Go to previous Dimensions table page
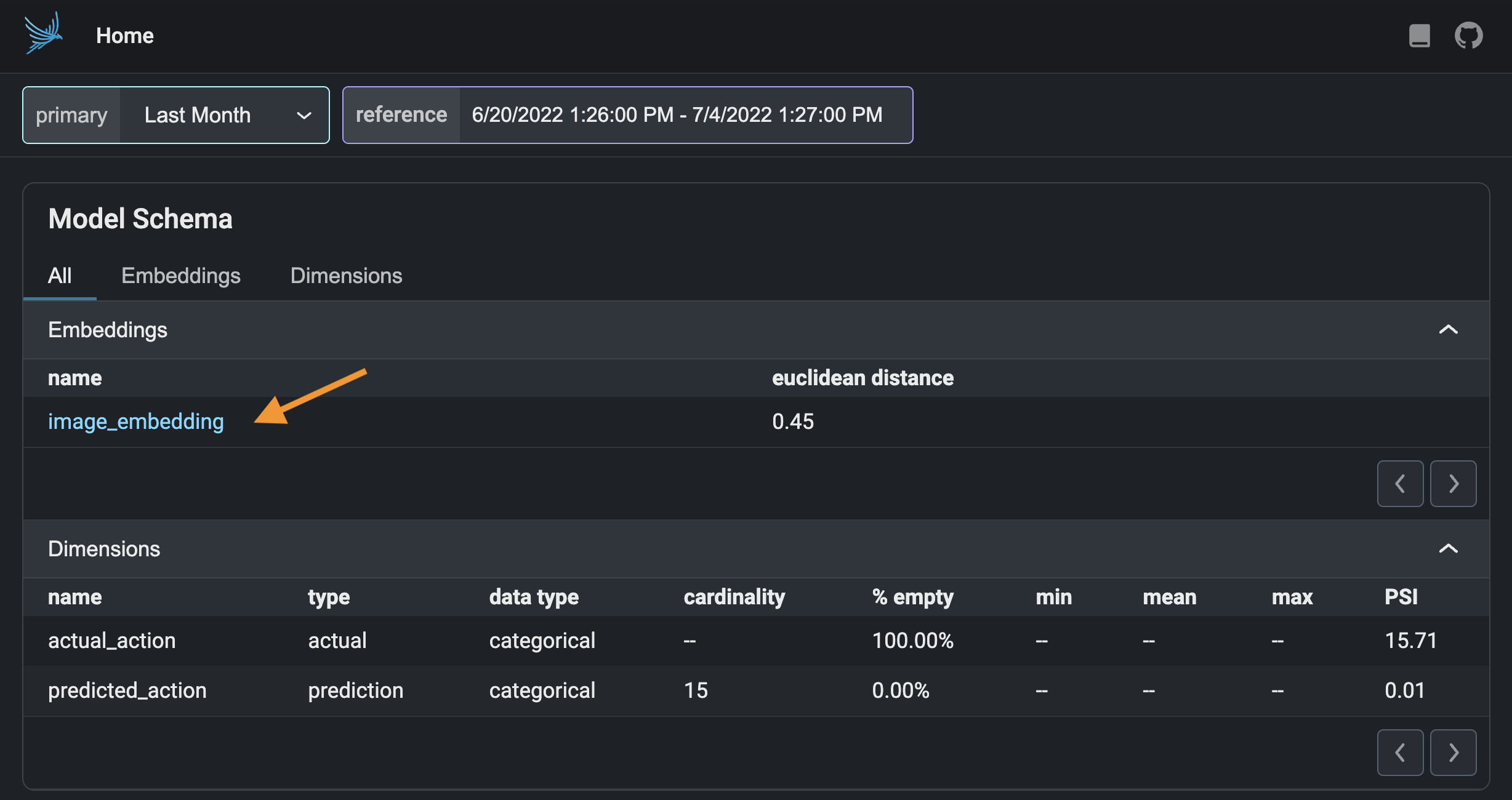 (1400, 752)
